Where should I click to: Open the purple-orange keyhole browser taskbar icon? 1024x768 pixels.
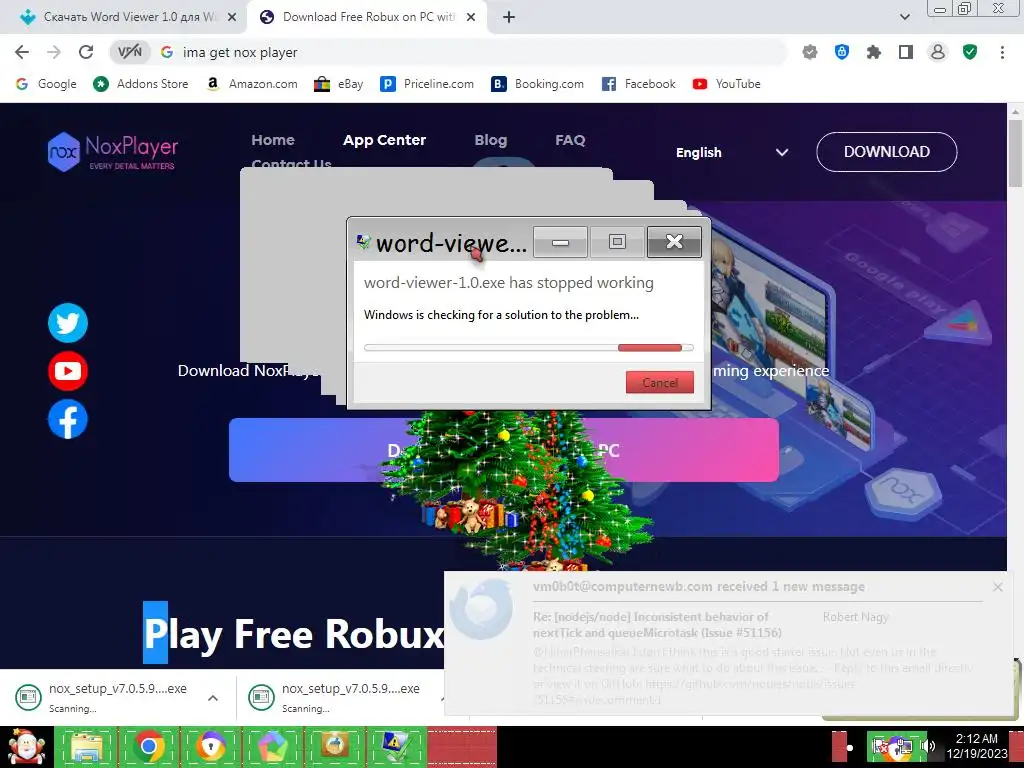point(210,746)
